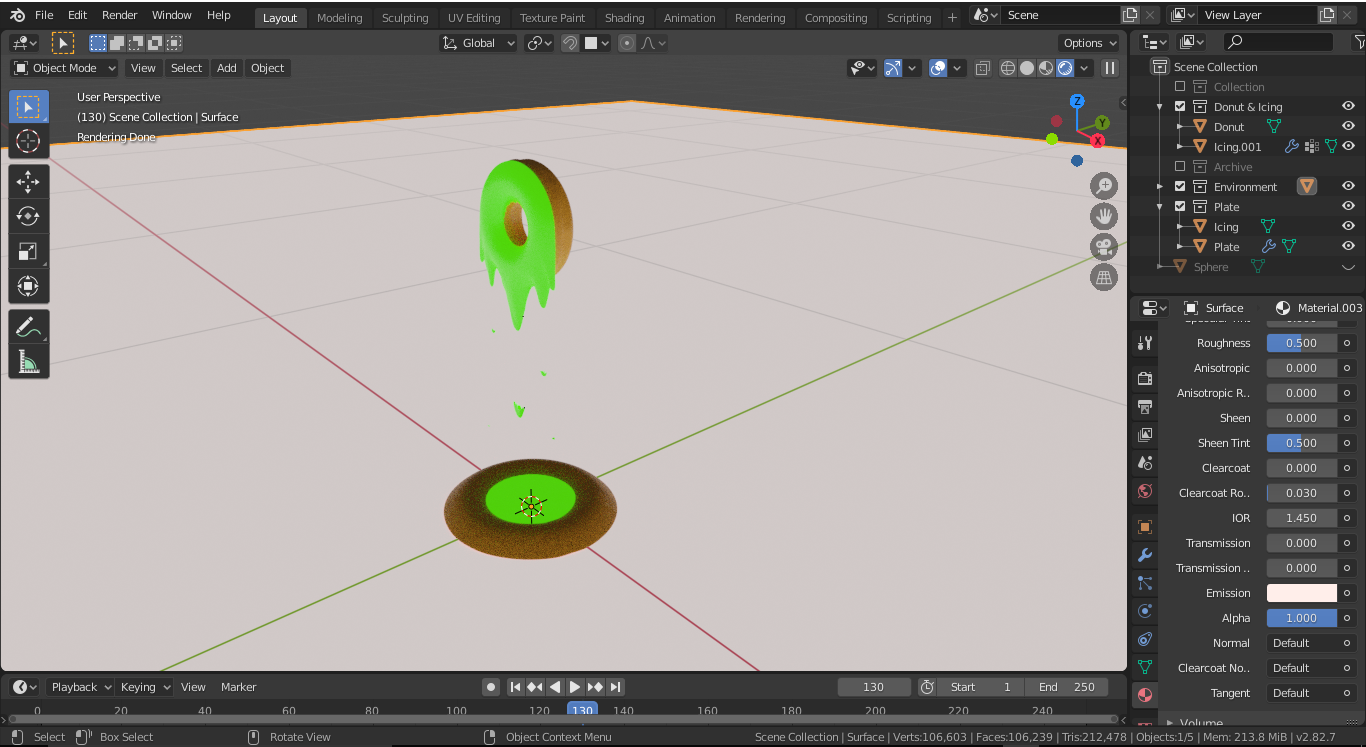Screen dimensions: 1366x747
Task: Open the Modifier properties wrench tab
Action: 1145,555
